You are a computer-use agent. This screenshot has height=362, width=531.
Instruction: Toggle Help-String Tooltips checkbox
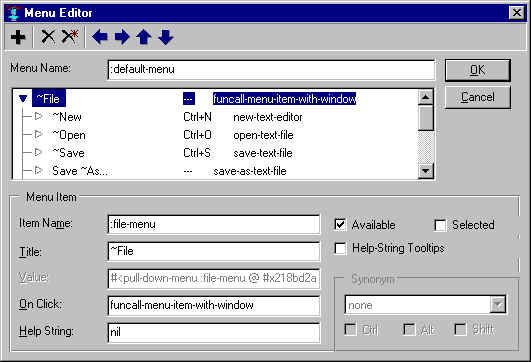click(x=340, y=248)
